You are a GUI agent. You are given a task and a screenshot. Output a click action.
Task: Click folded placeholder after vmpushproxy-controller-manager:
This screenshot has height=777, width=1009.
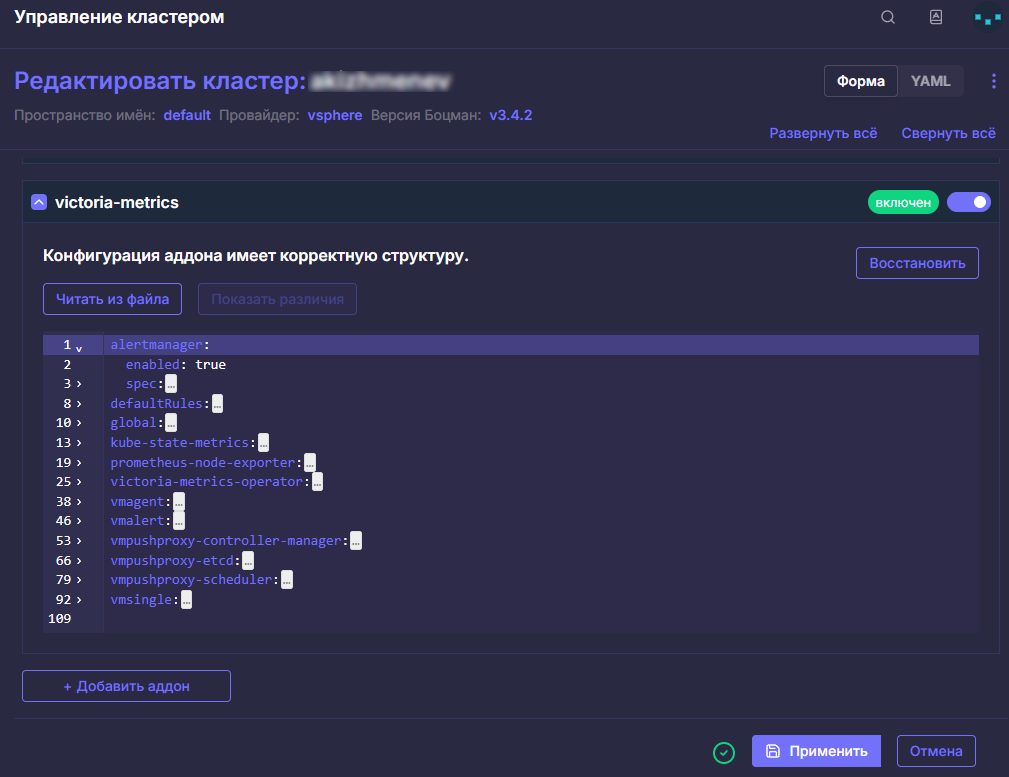356,541
